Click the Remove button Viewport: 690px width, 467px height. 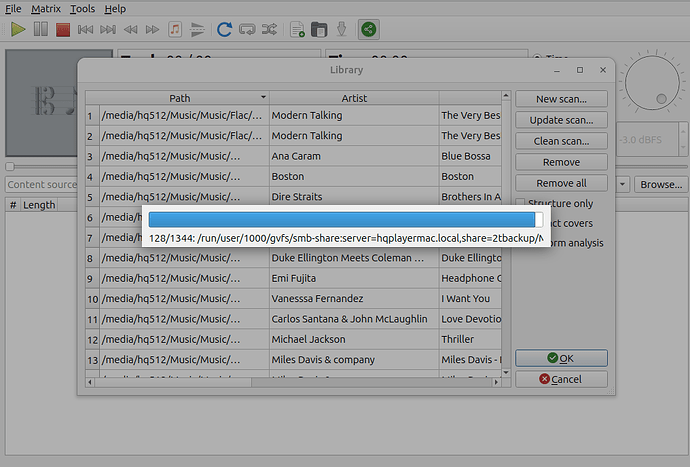pos(561,162)
